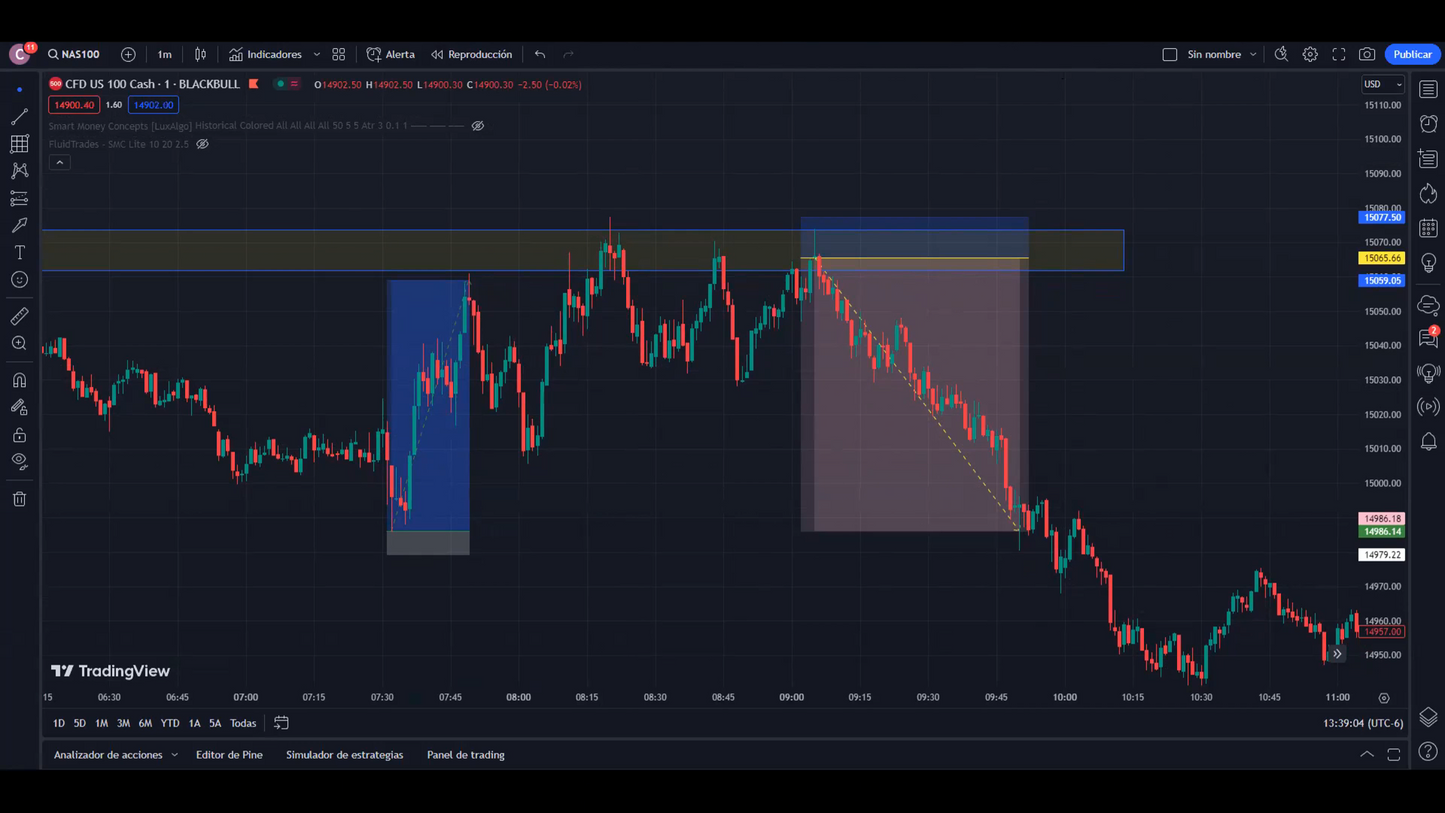Viewport: 1445px width, 813px height.
Task: Select the trend line drawing tool
Action: (x=19, y=117)
